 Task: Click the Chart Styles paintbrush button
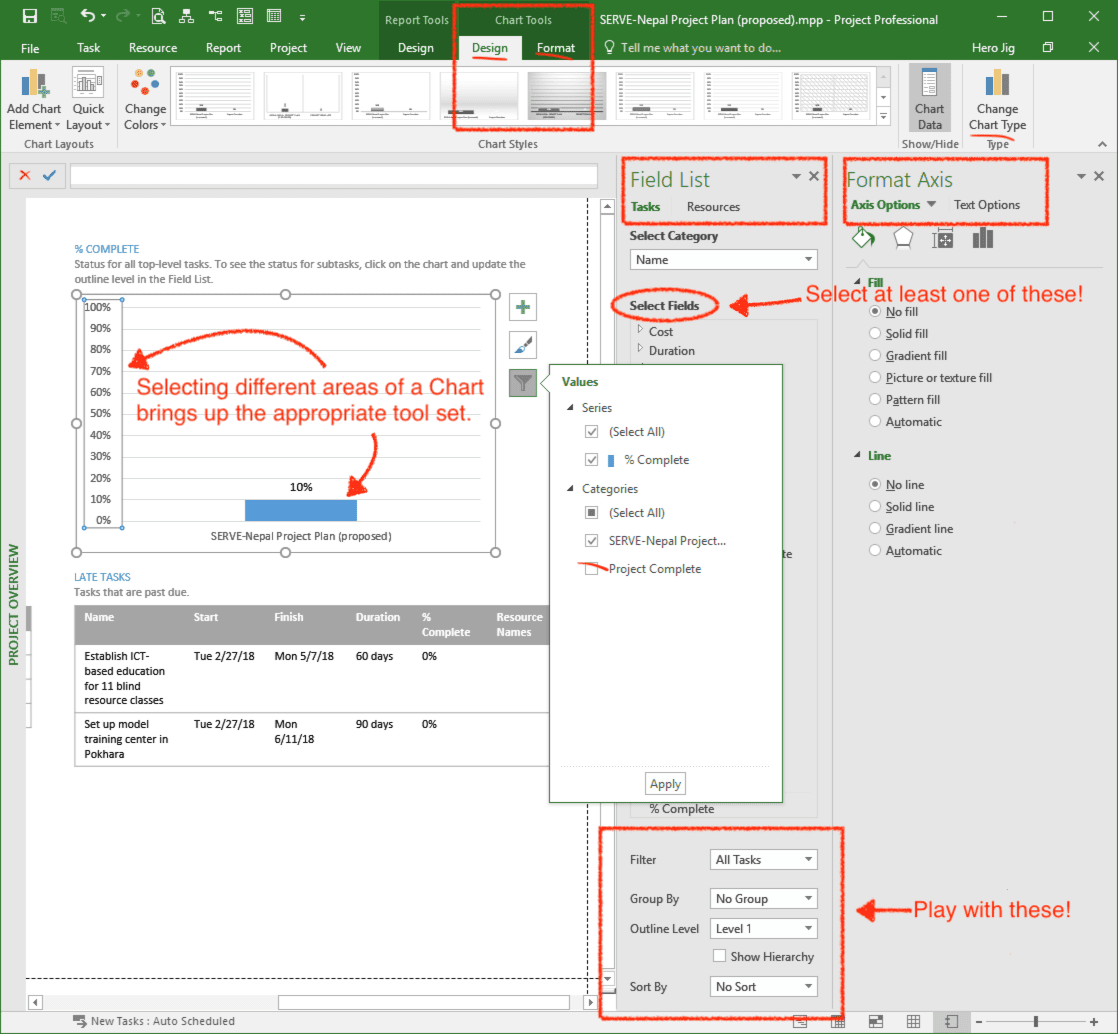(523, 345)
